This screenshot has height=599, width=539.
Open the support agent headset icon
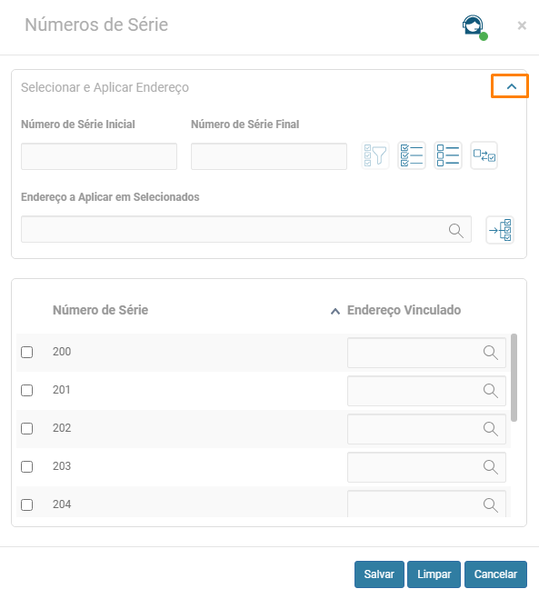click(x=474, y=27)
